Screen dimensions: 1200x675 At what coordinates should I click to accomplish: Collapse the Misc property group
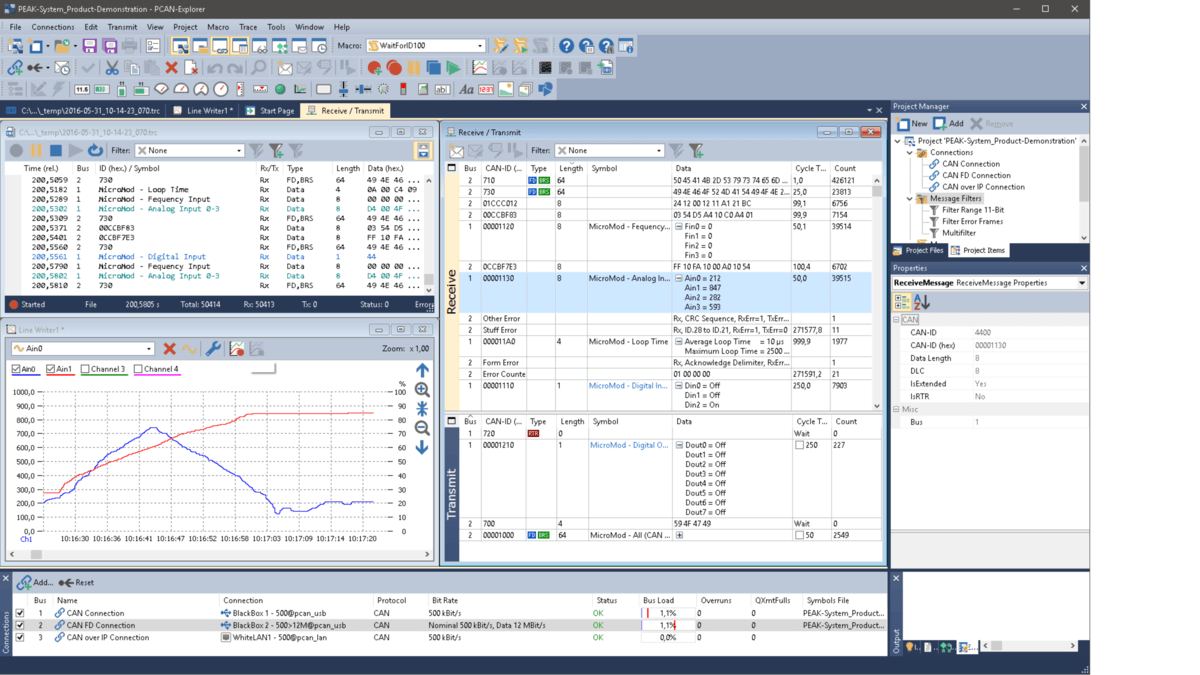pyautogui.click(x=896, y=409)
